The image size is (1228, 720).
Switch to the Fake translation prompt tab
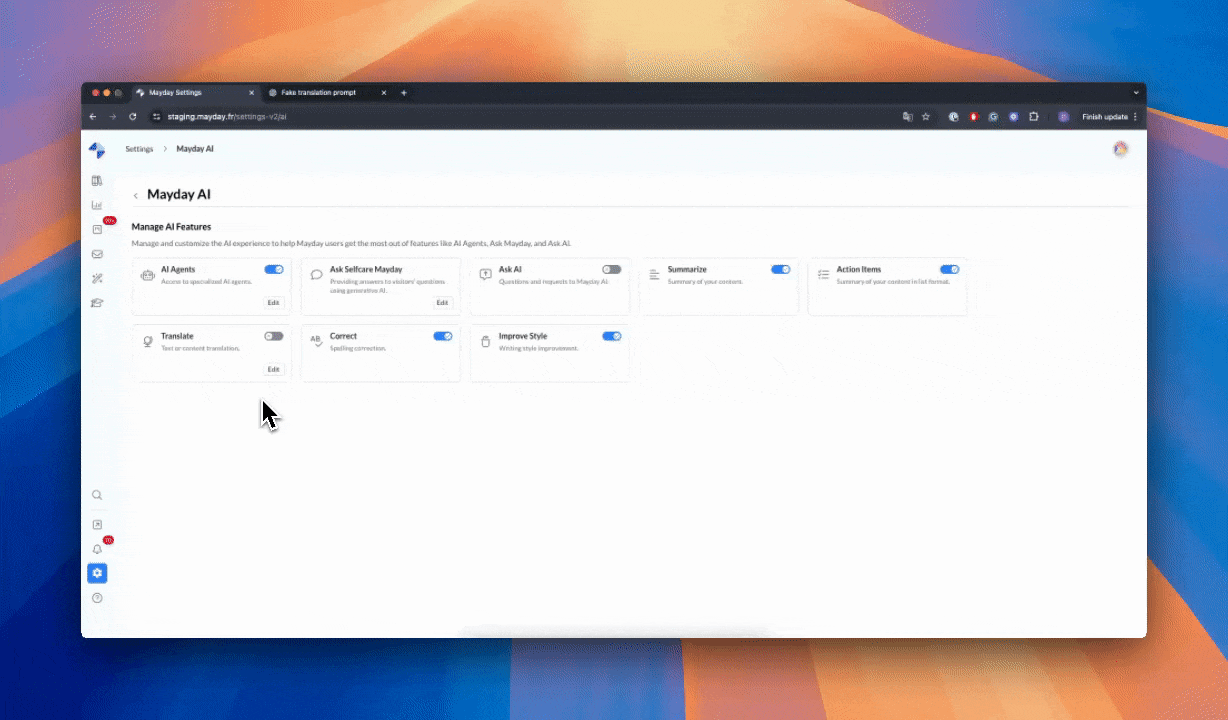pyautogui.click(x=318, y=93)
